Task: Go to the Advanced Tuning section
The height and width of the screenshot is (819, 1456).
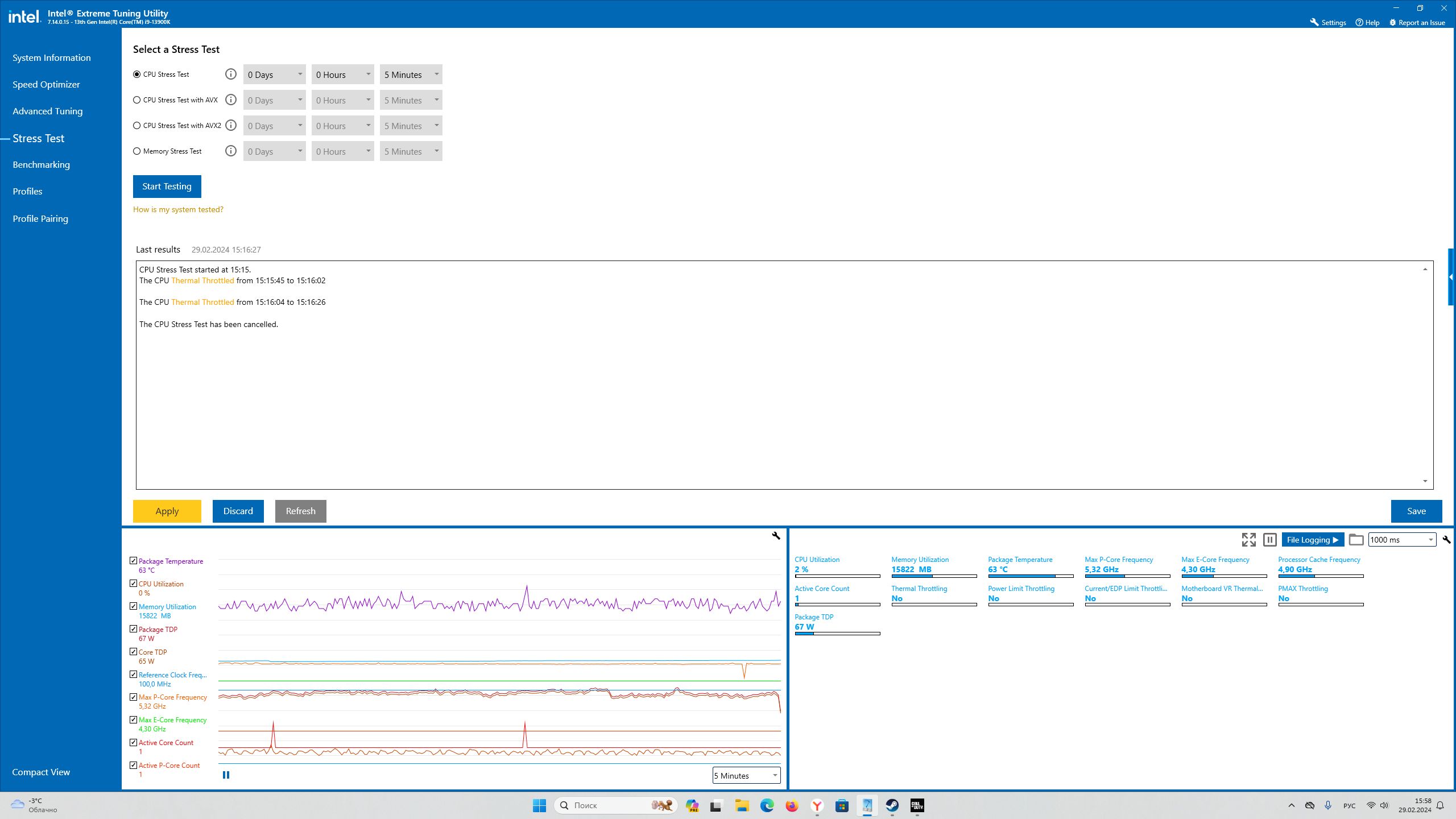Action: (x=48, y=111)
